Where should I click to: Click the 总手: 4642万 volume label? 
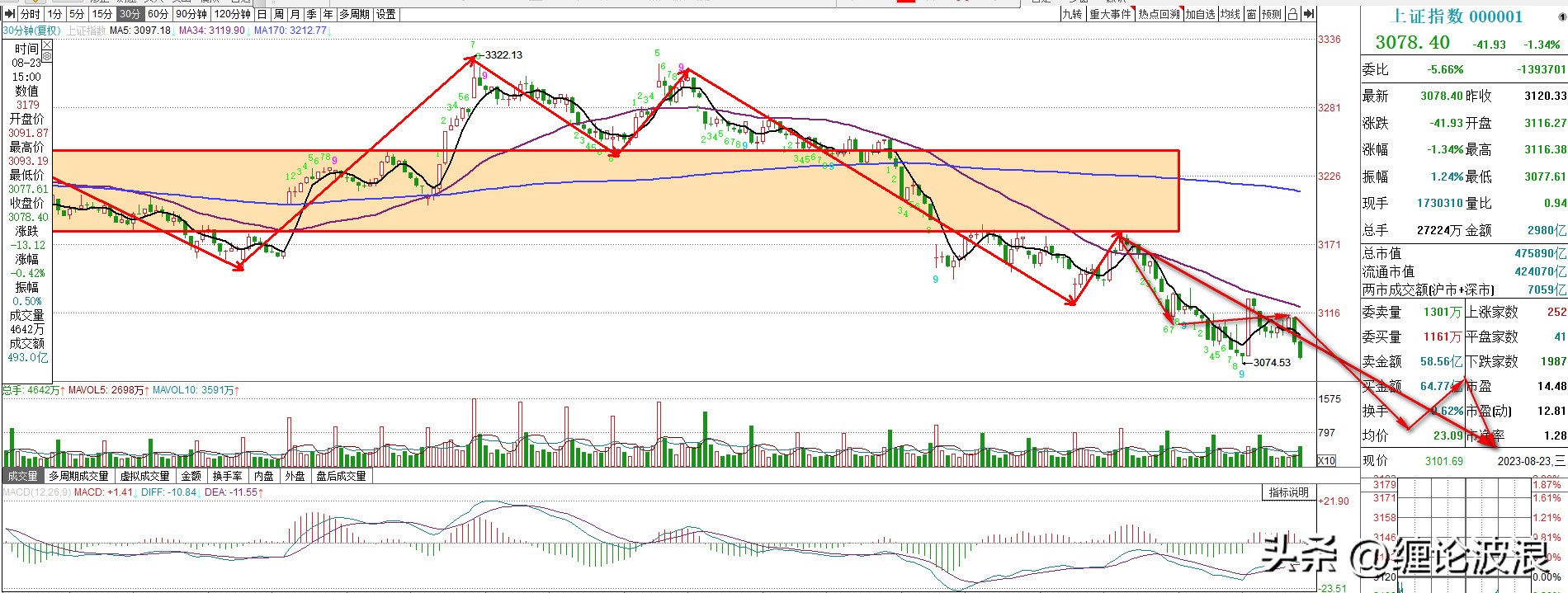(31, 390)
